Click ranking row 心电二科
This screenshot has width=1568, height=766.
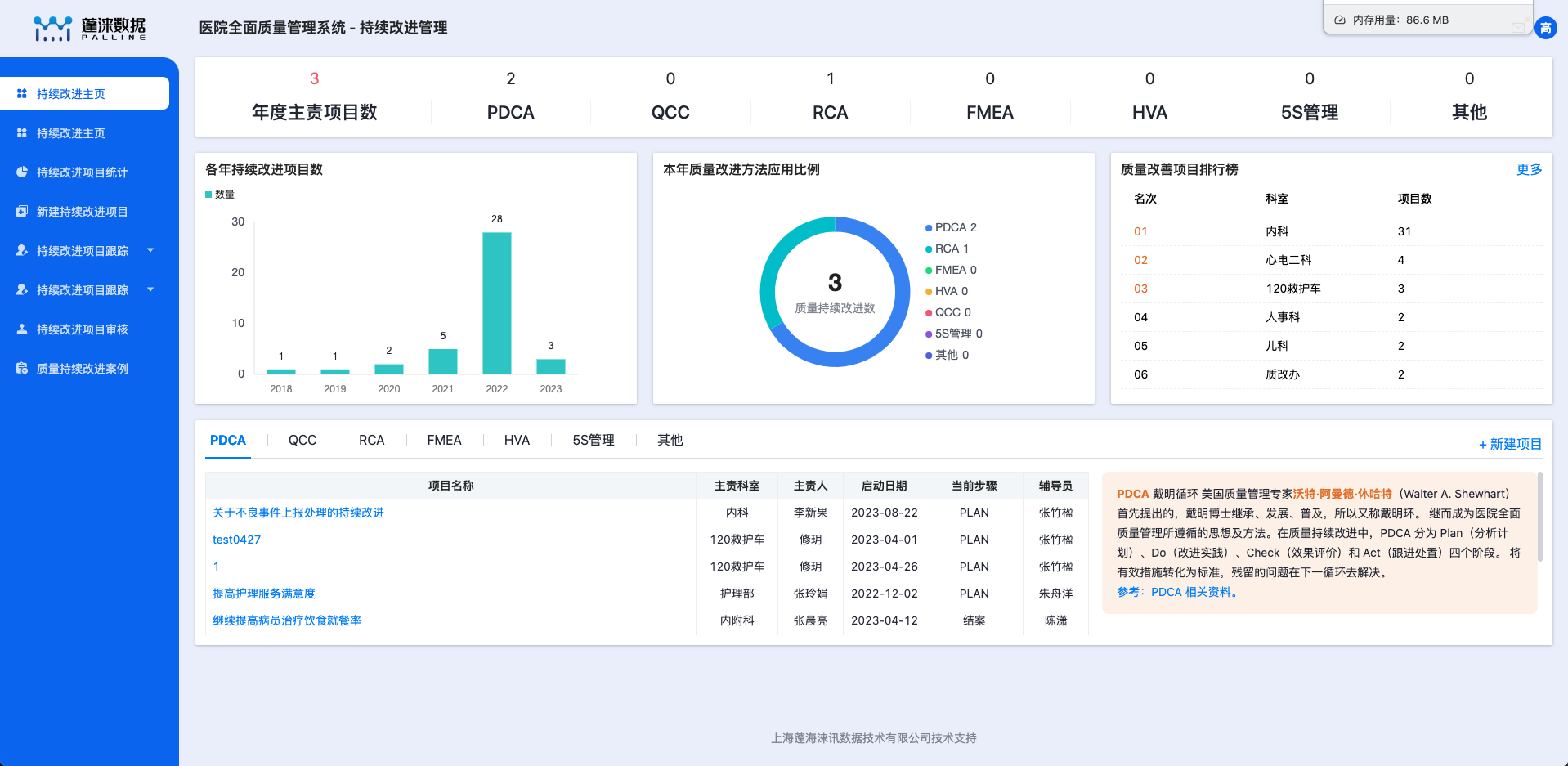click(1331, 260)
